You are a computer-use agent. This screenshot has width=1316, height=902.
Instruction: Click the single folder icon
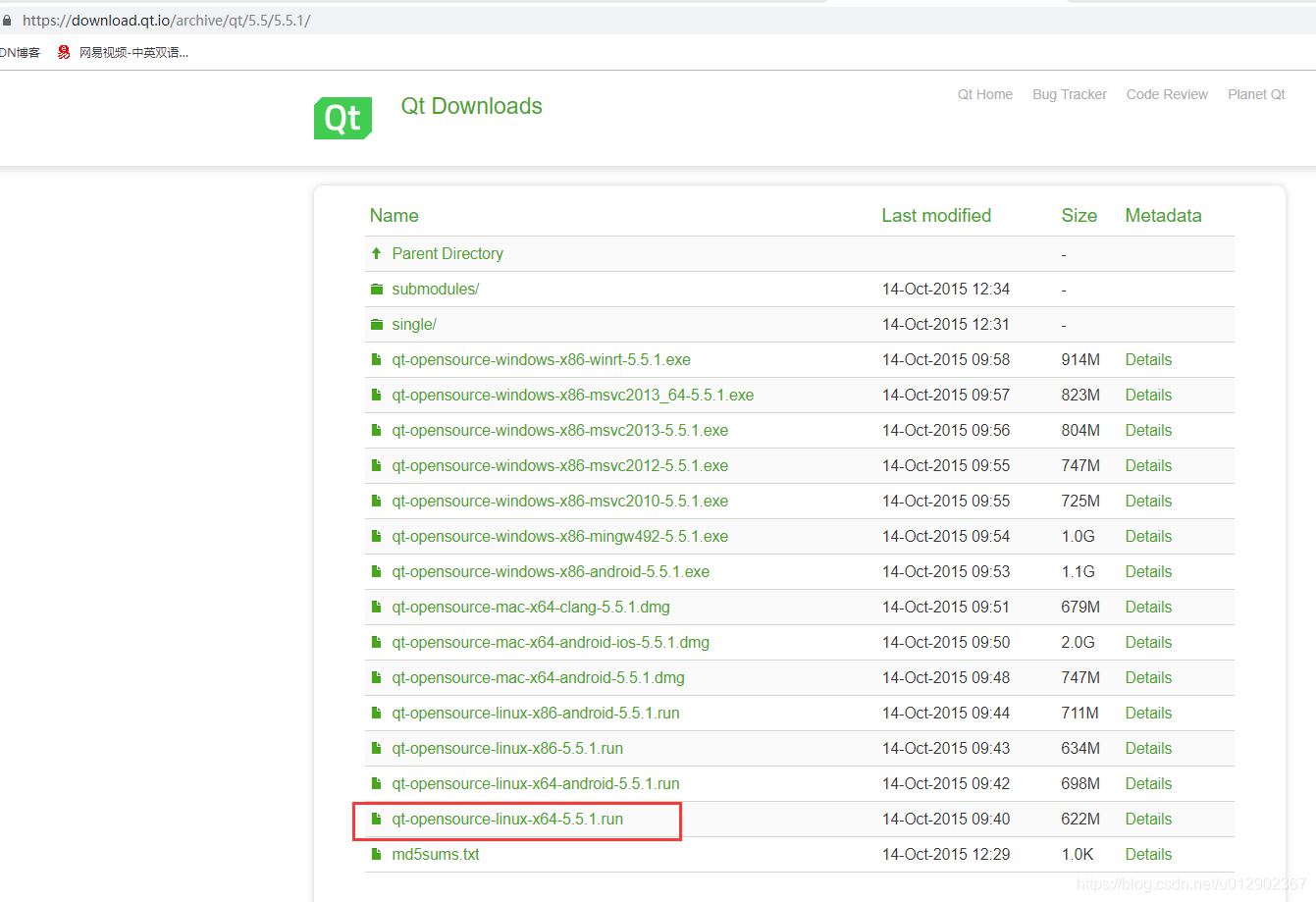pyautogui.click(x=376, y=325)
